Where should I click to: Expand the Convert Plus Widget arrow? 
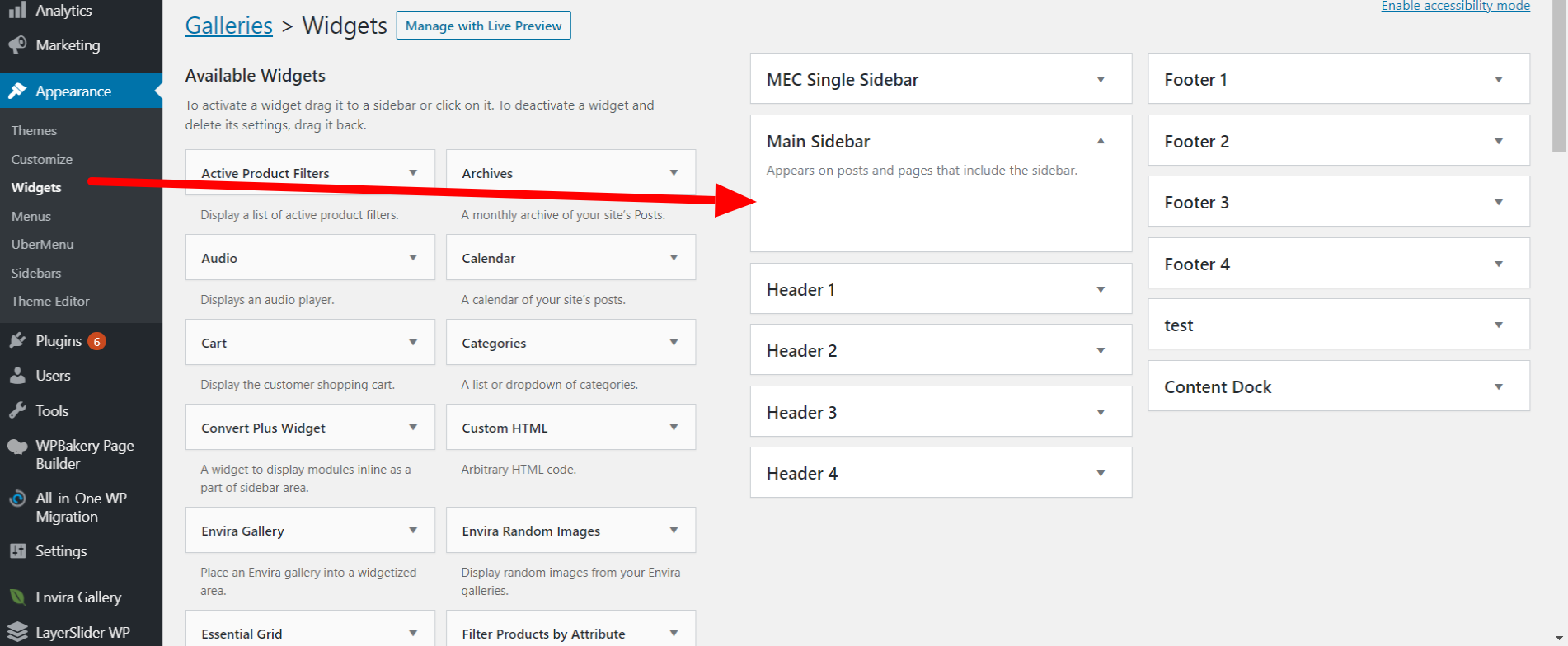(x=413, y=428)
